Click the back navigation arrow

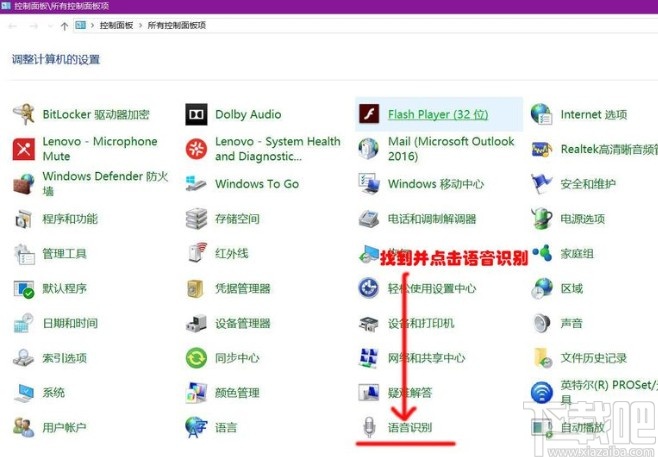13,25
